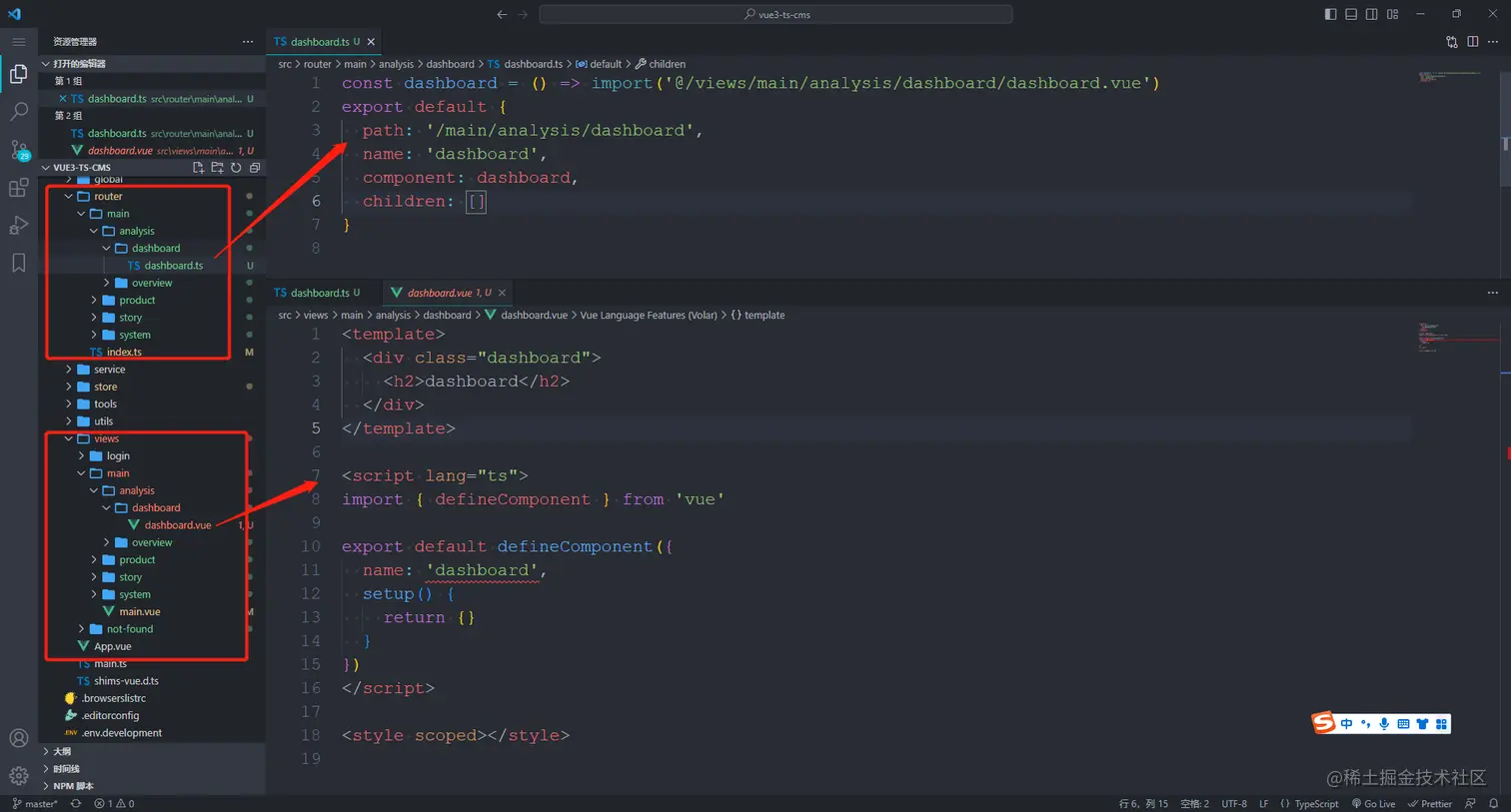
Task: Change UTF-8 encoding in status bar
Action: point(1234,803)
